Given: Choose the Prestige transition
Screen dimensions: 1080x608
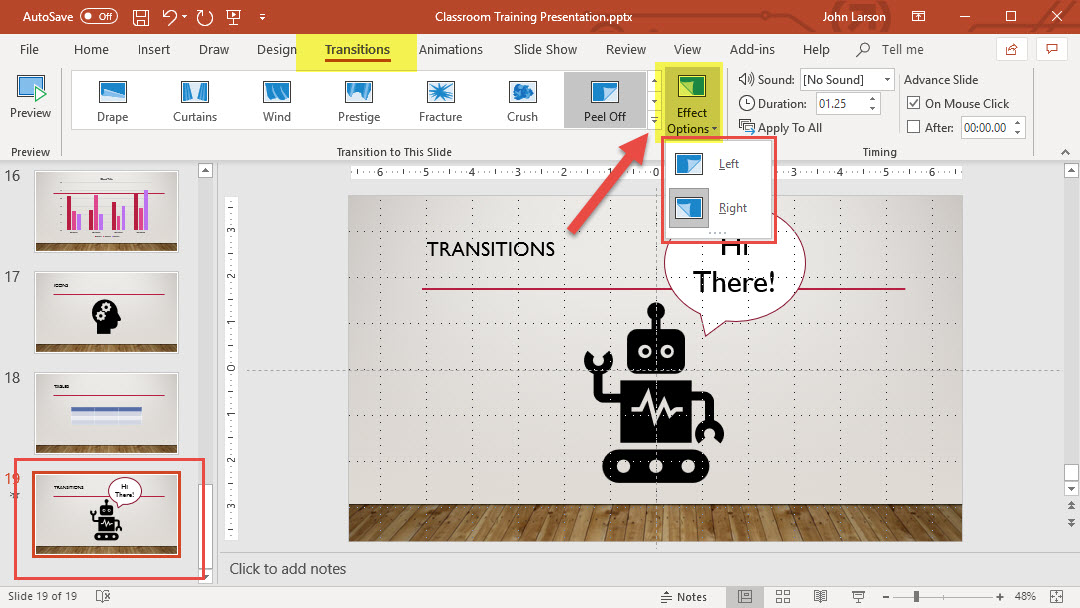Looking at the screenshot, I should (358, 101).
